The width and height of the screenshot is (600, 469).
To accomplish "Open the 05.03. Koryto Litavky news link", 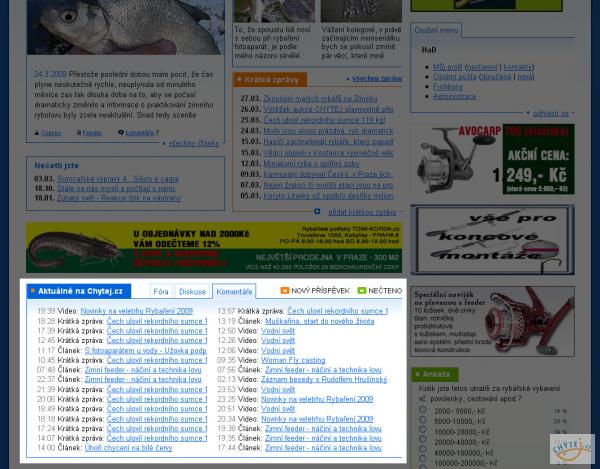I will 328,195.
